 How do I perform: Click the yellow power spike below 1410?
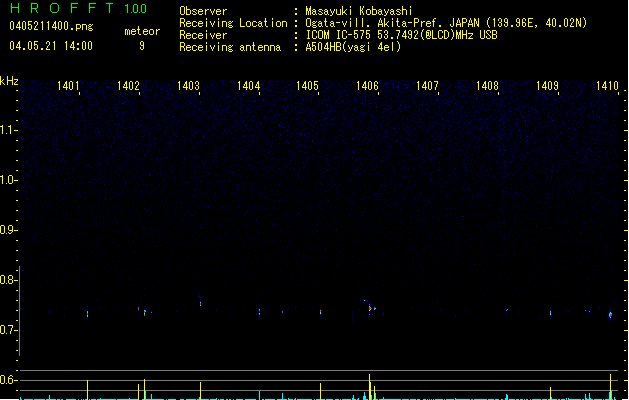coord(610,387)
